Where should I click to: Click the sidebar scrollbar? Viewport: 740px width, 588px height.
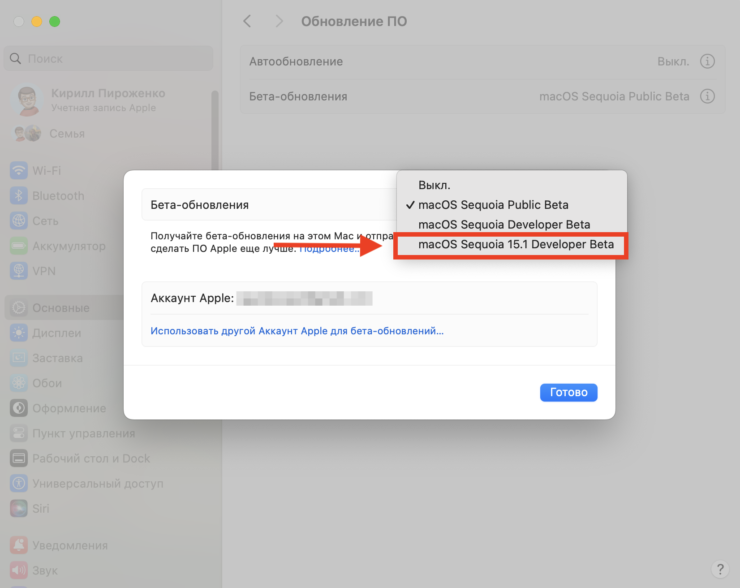(x=215, y=132)
